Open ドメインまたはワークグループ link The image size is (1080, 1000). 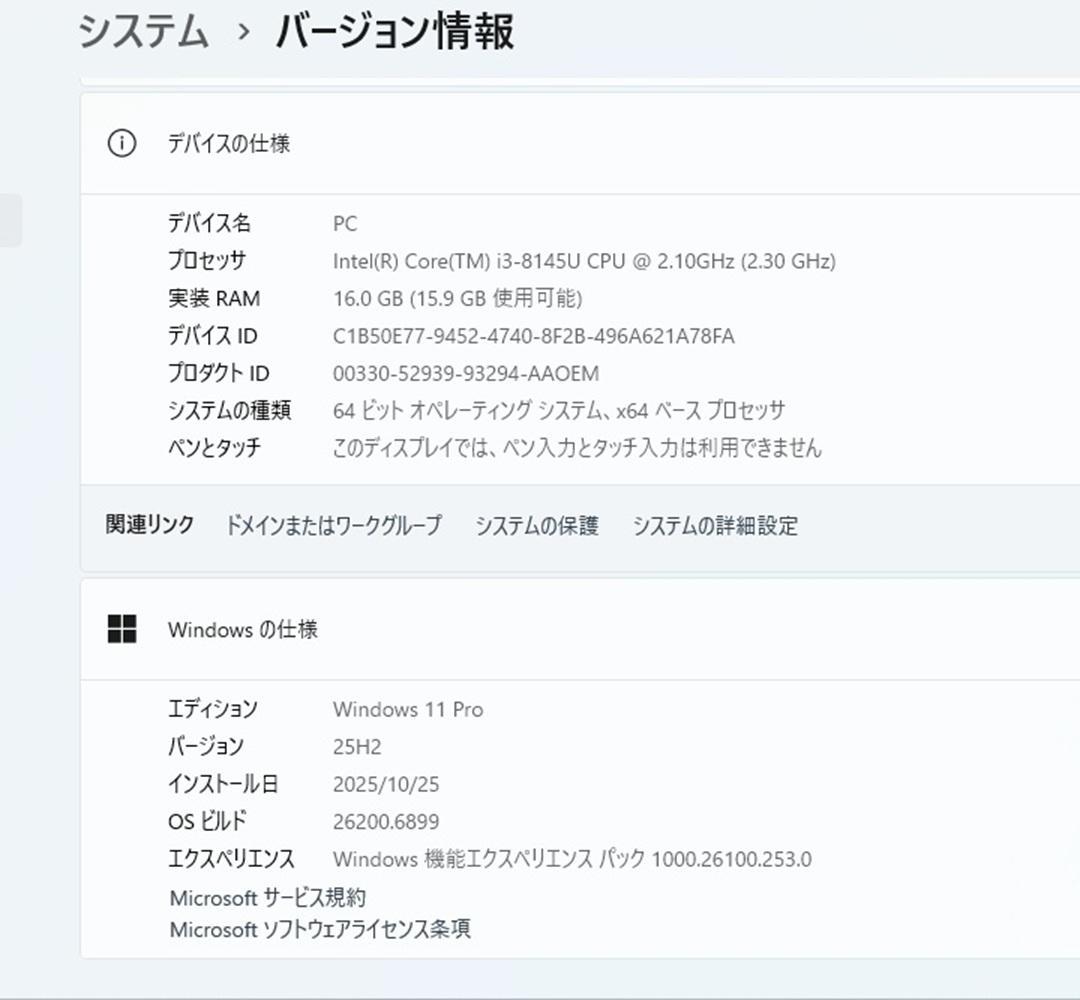point(333,526)
